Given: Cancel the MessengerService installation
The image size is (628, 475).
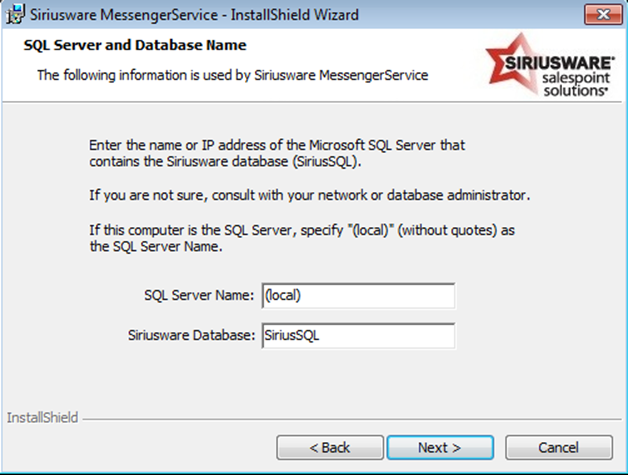Looking at the screenshot, I should pyautogui.click(x=558, y=447).
